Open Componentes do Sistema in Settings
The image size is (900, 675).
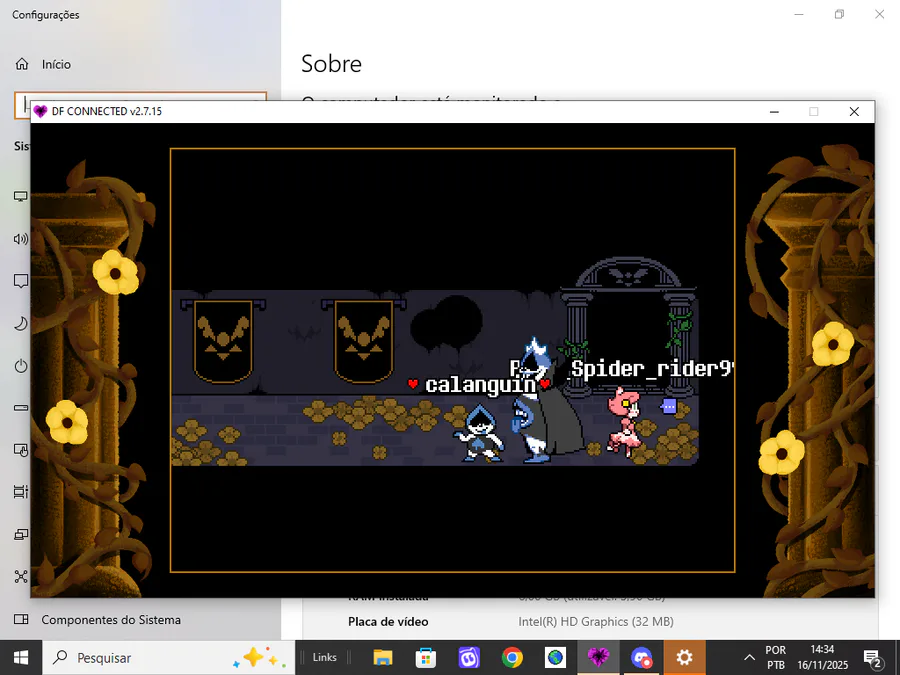pos(98,620)
